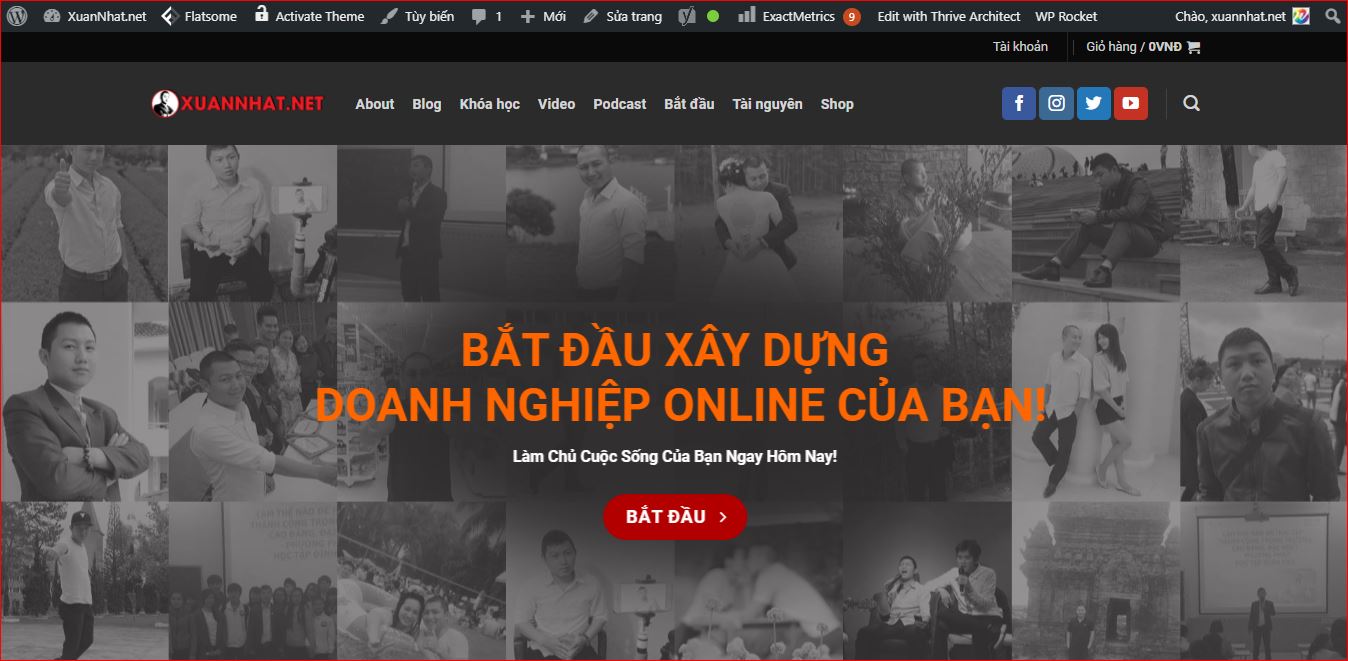Expand the Chào, xuannhat.net user menu
This screenshot has height=661, width=1348.
pyautogui.click(x=1242, y=16)
